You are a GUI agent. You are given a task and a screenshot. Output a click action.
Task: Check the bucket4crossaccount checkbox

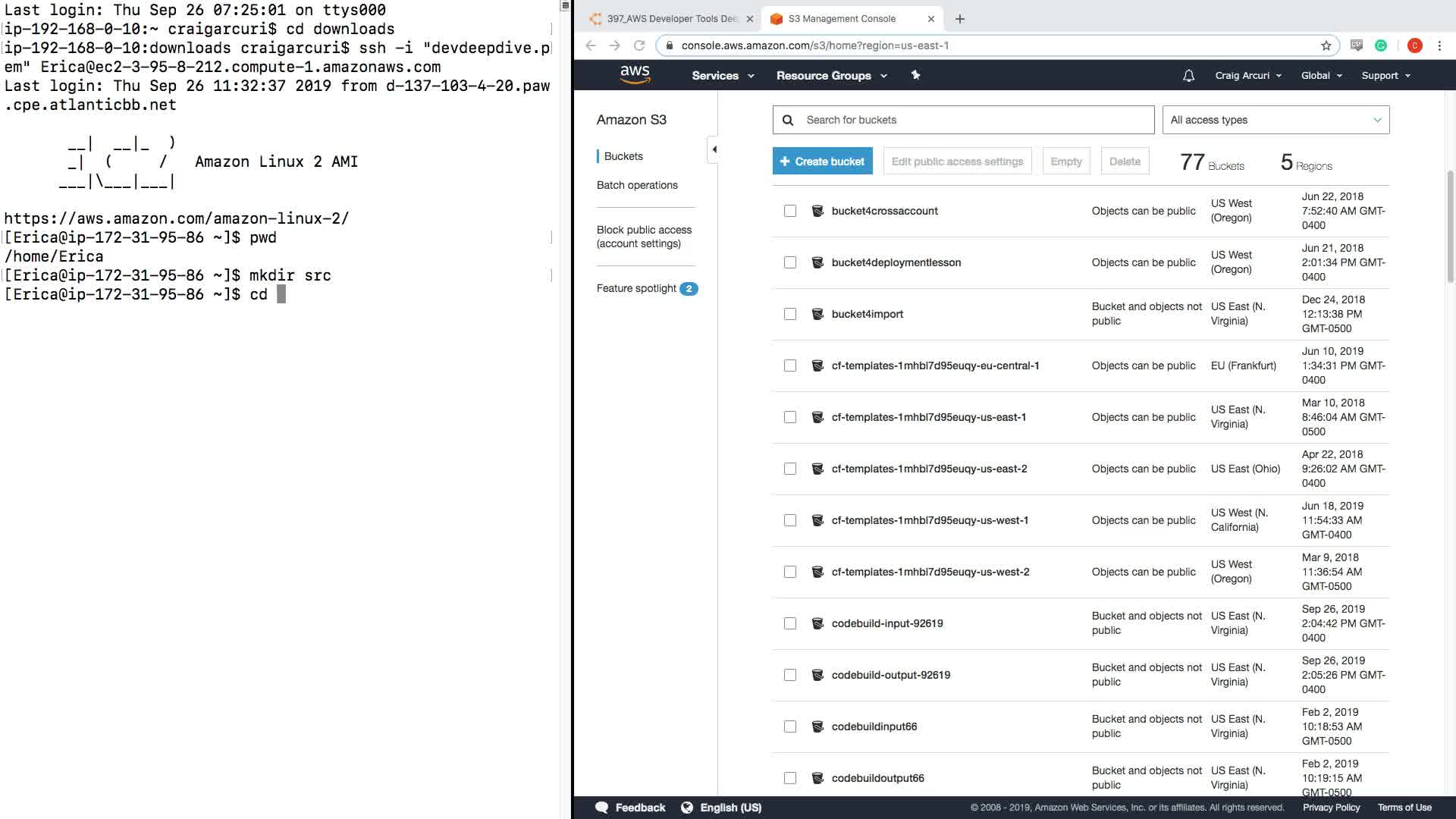click(x=790, y=211)
